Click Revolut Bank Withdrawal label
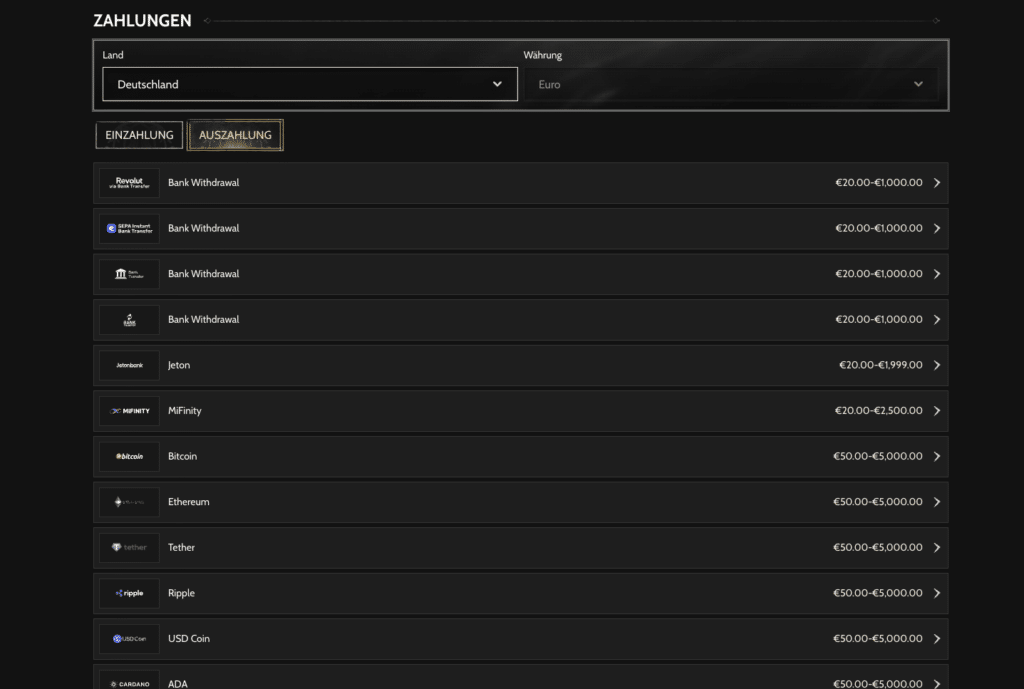 click(x=203, y=183)
